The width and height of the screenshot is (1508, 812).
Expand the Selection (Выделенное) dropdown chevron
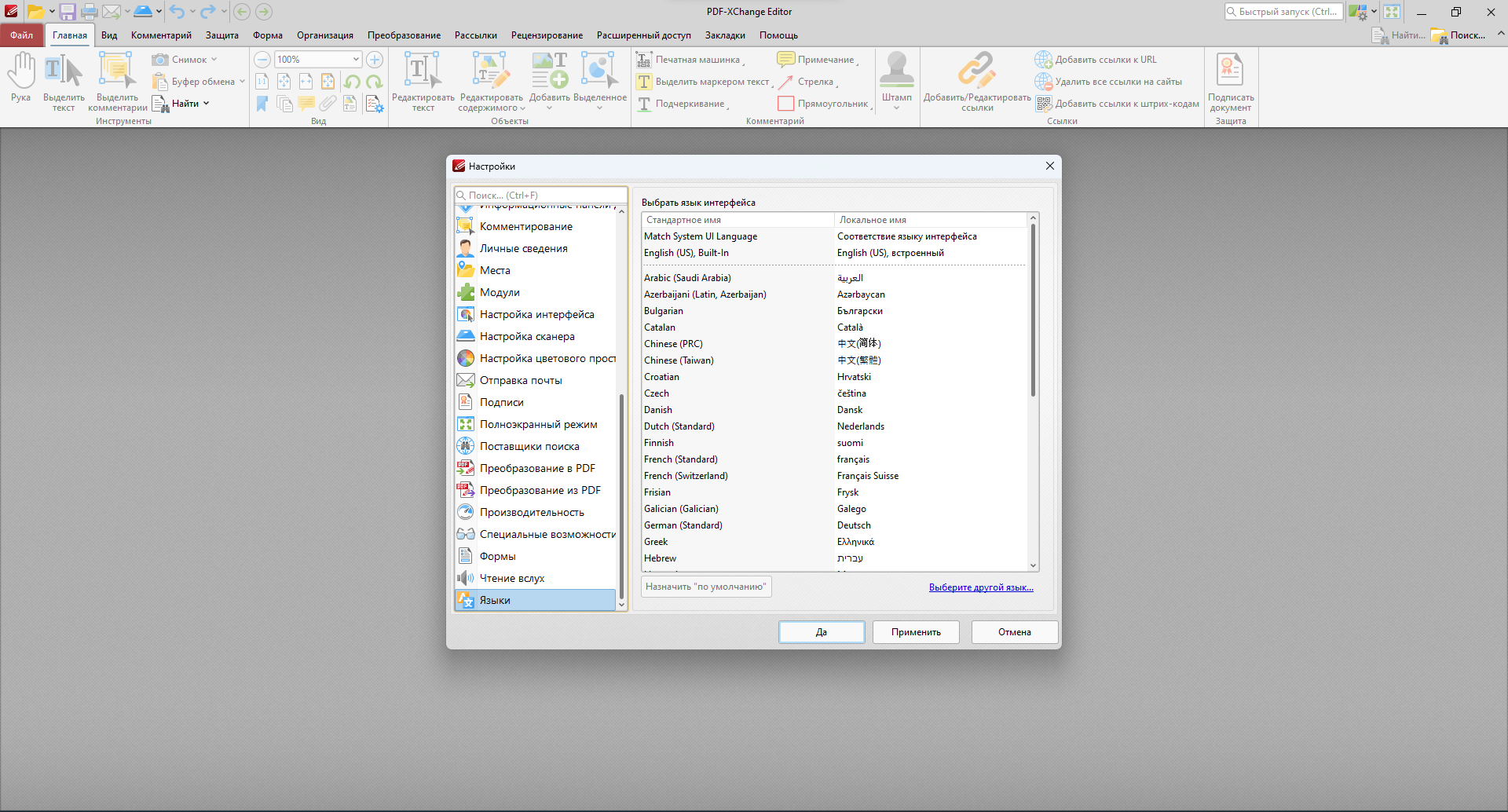click(599, 108)
